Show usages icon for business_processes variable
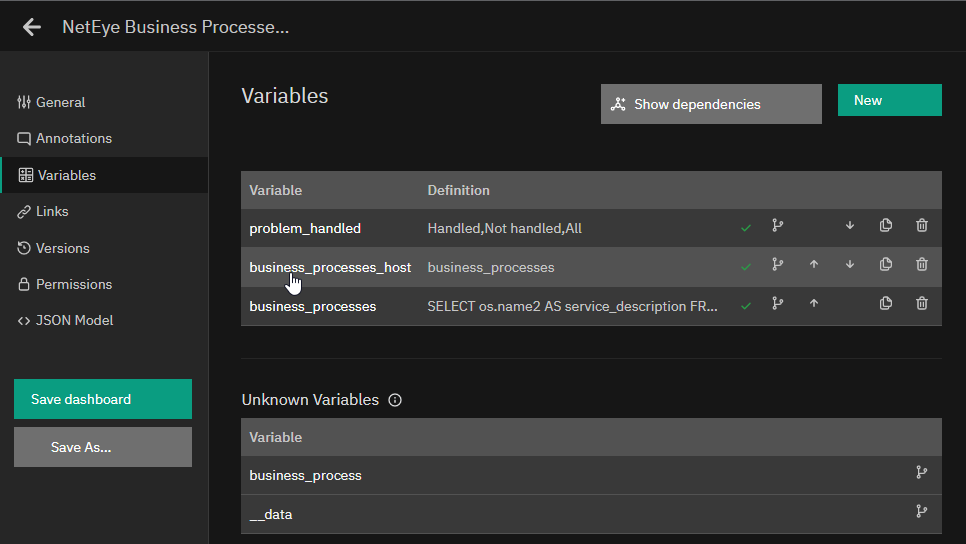 point(777,303)
